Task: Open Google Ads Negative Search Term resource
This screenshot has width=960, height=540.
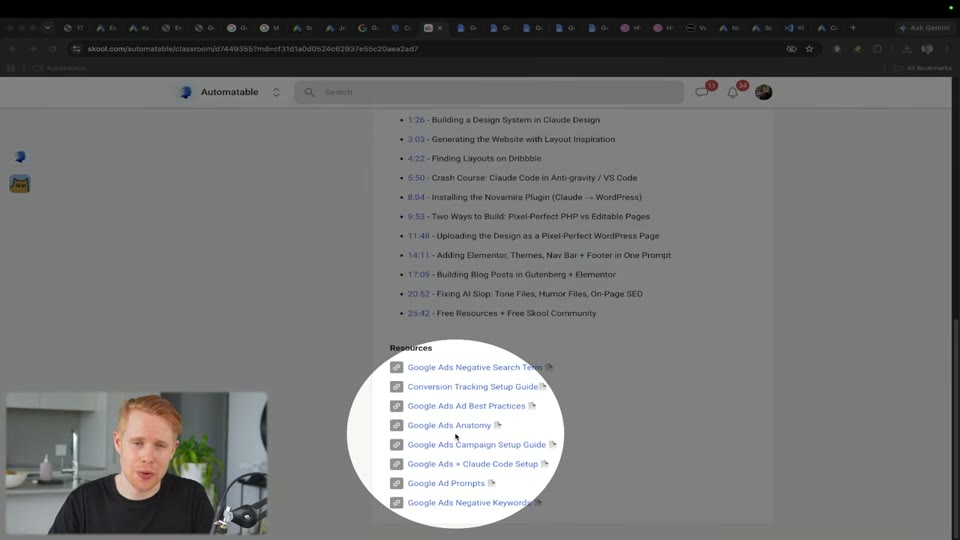Action: (474, 367)
